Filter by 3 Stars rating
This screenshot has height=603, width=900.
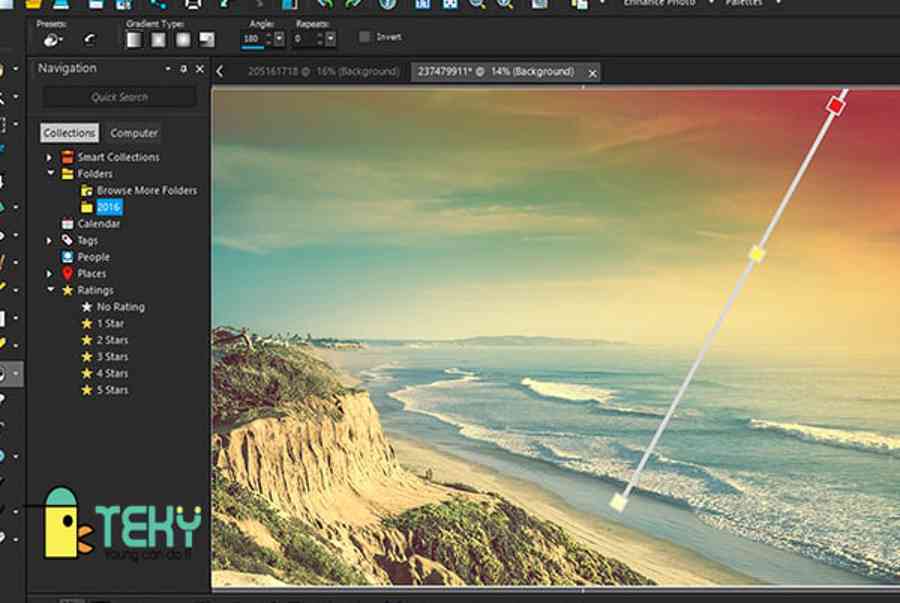click(x=112, y=357)
